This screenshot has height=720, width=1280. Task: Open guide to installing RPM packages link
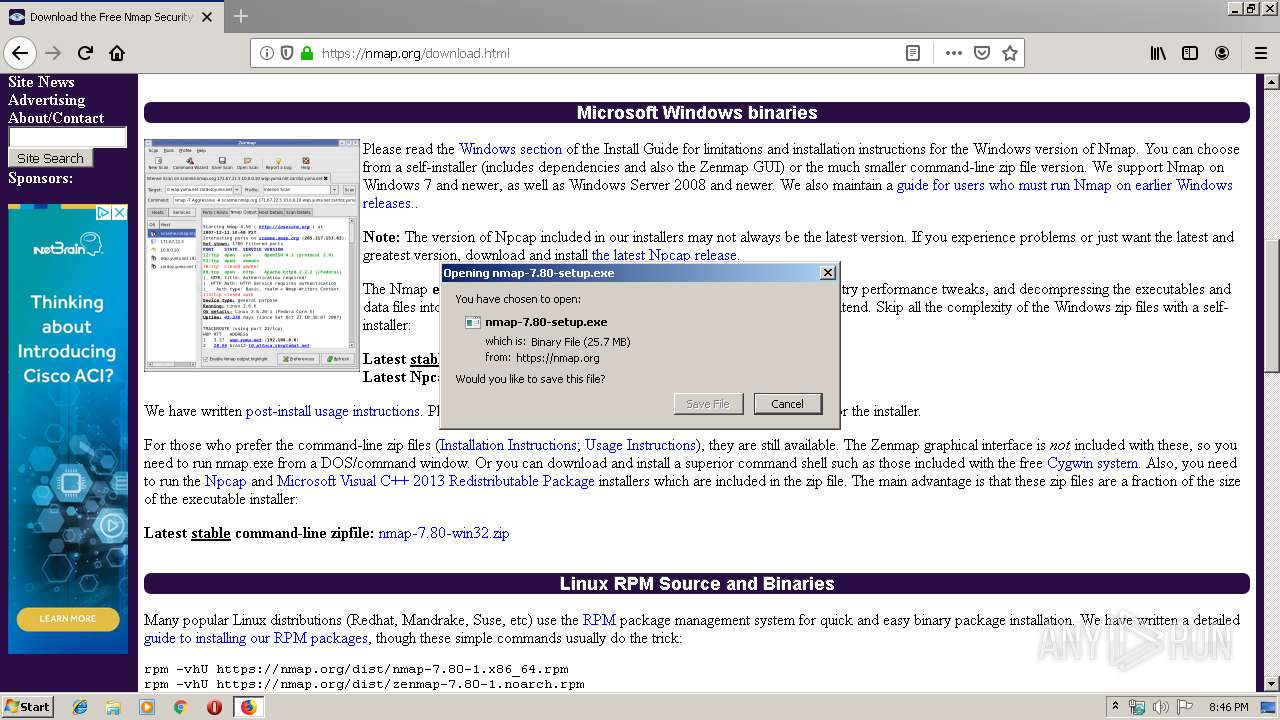(256, 638)
